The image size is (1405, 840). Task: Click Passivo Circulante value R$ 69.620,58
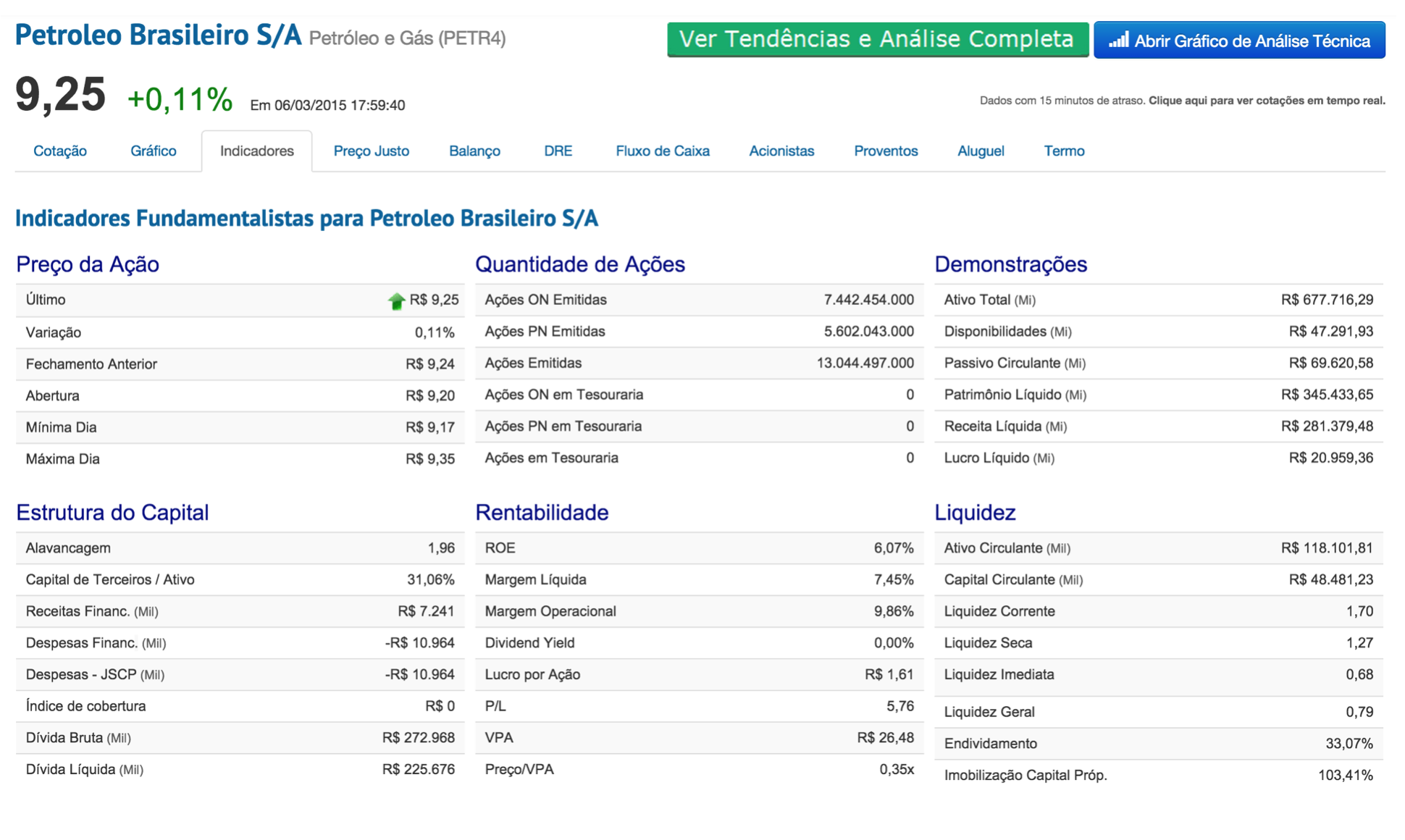[x=1331, y=363]
